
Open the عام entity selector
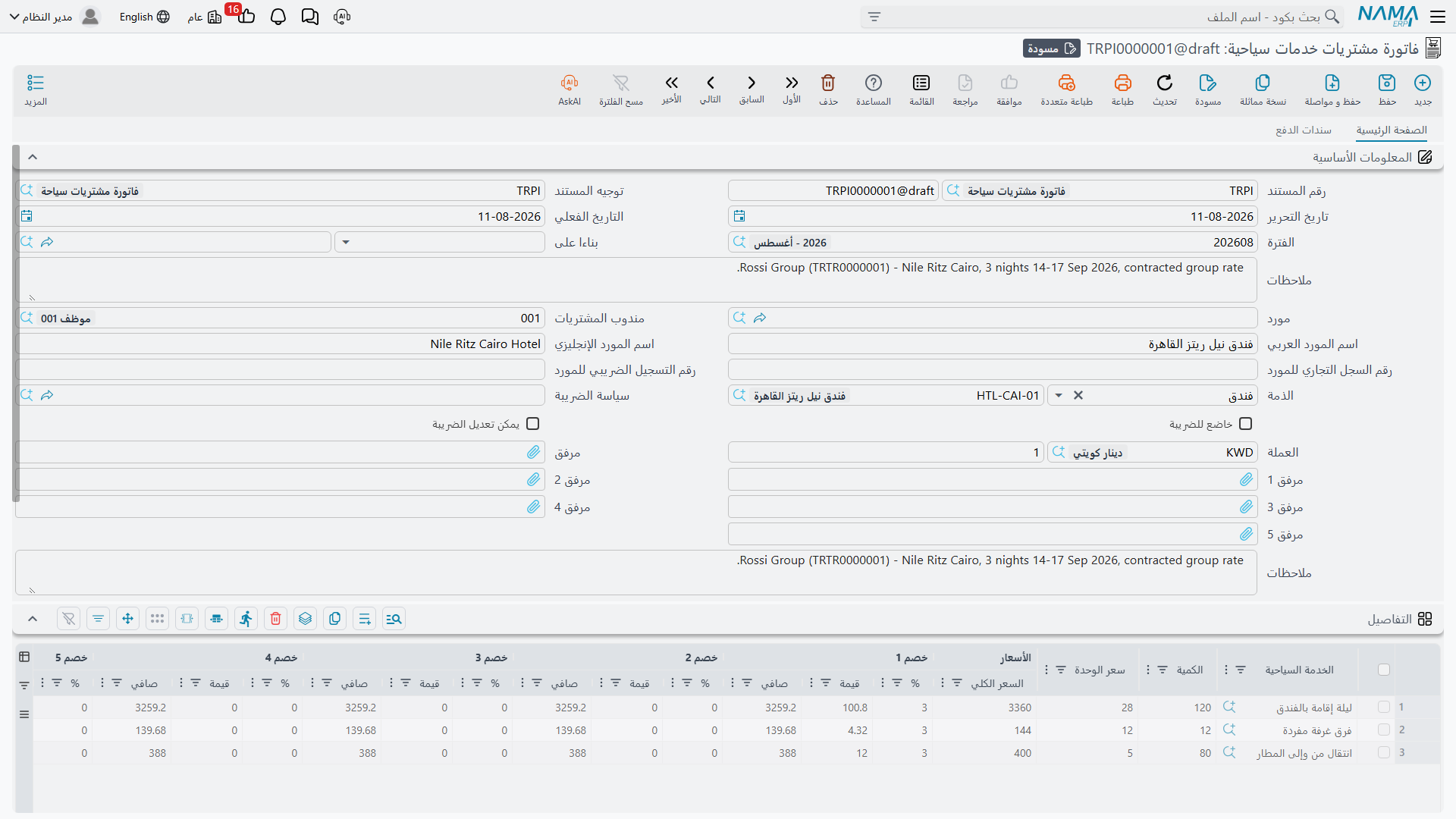(205, 17)
